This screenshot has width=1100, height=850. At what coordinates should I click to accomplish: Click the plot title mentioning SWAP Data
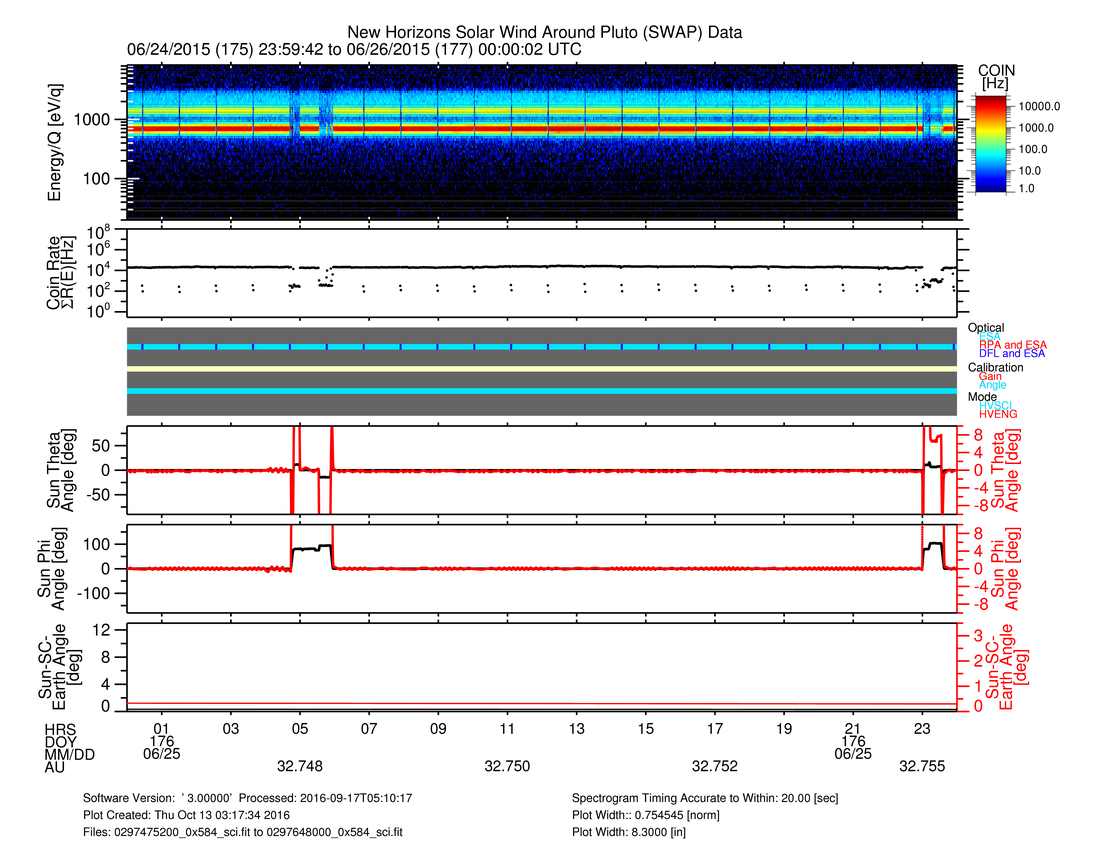click(x=544, y=32)
